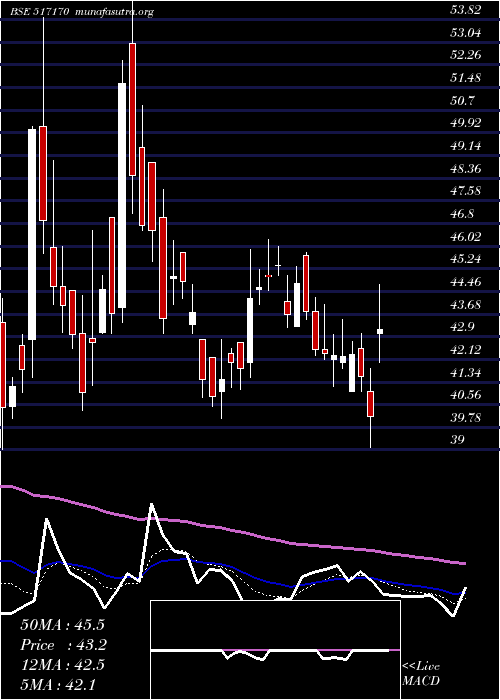Viewport: 500px width, 700px height.
Task: Click the tall white candle reaching 49.92
Action: coord(32,234)
